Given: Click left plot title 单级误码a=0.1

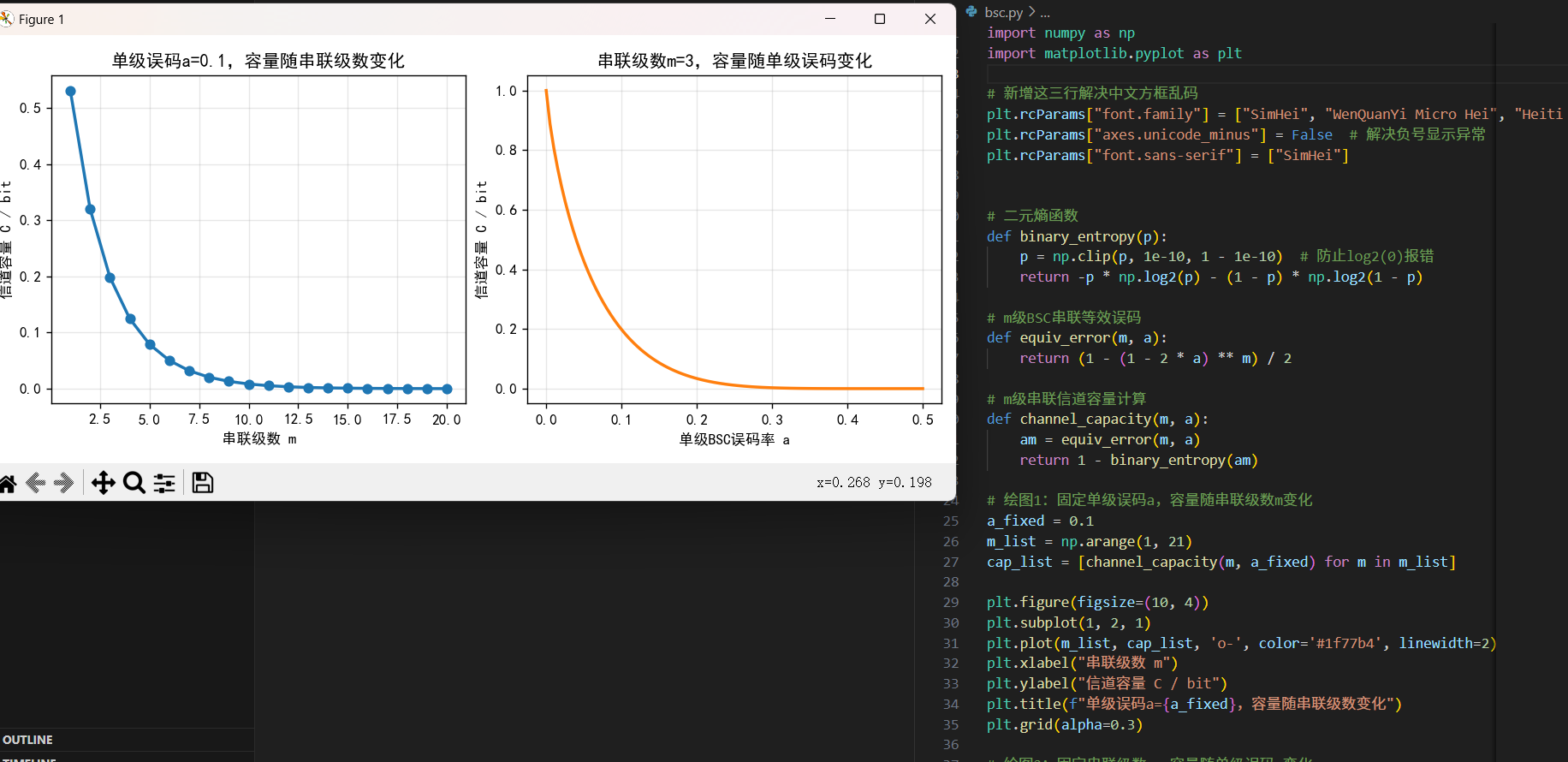Looking at the screenshot, I should point(258,61).
